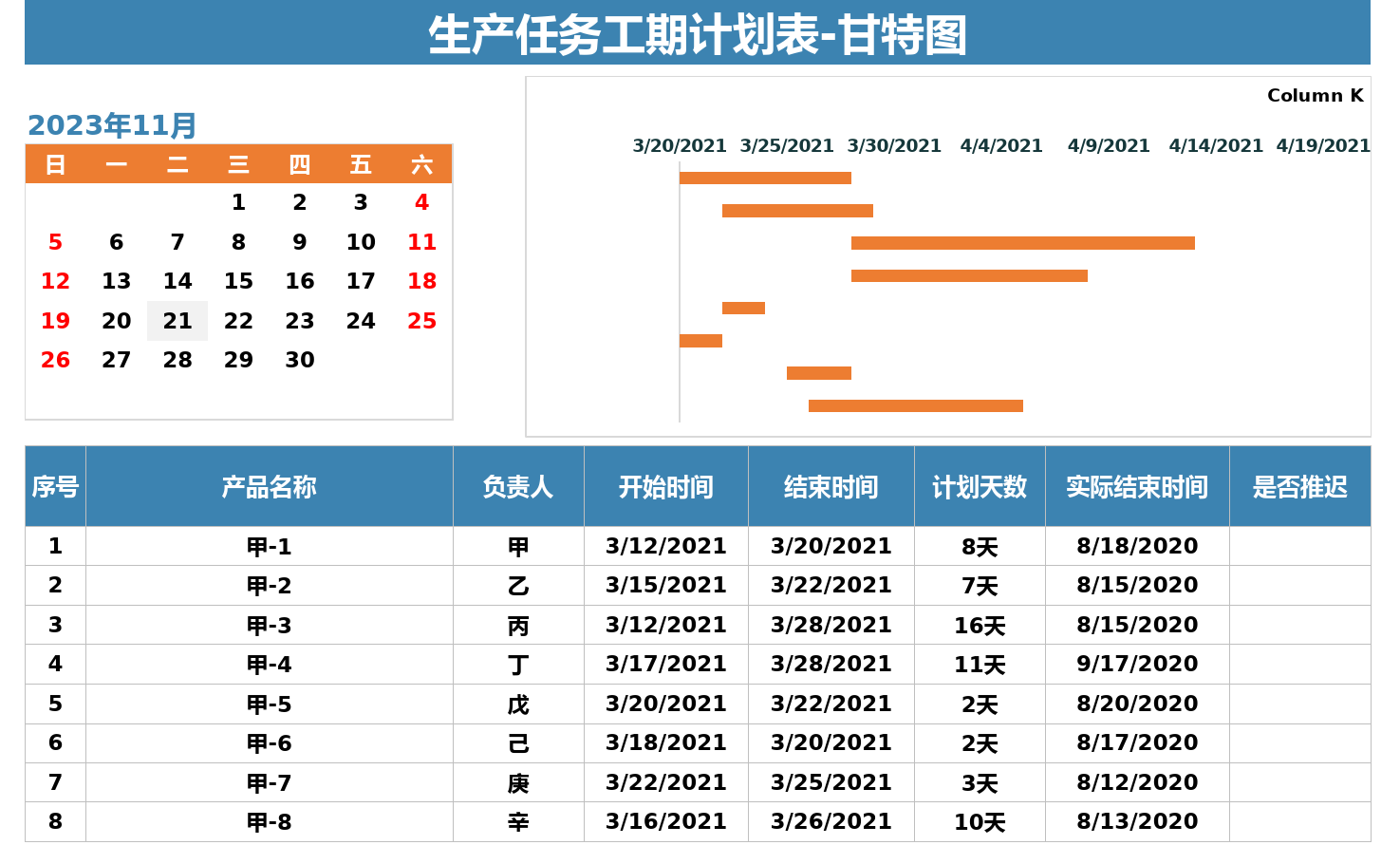Click the 开始时间 column header
1400x845 pixels.
(x=666, y=486)
